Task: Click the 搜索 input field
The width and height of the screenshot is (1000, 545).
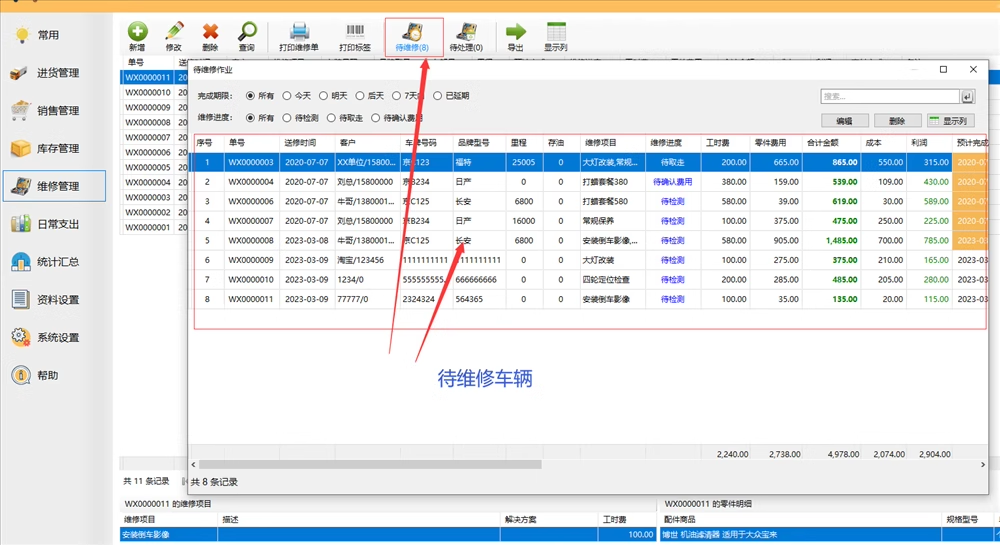Action: pos(890,96)
